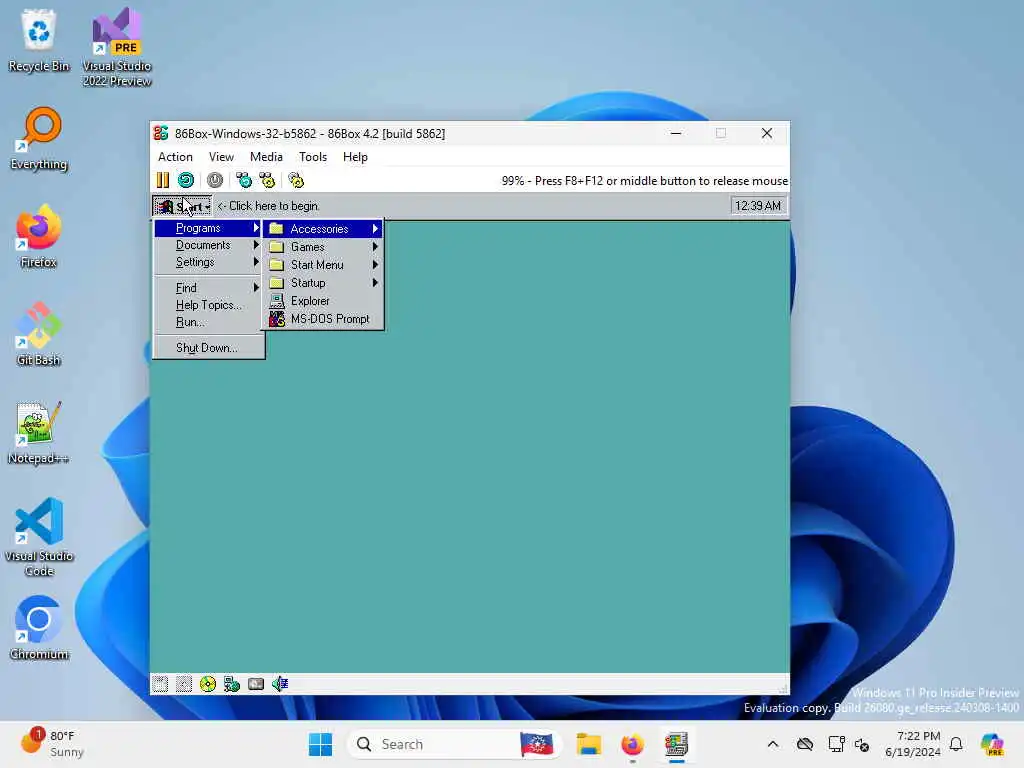Click the sound speaker status icon
The height and width of the screenshot is (768, 1024).
click(280, 684)
